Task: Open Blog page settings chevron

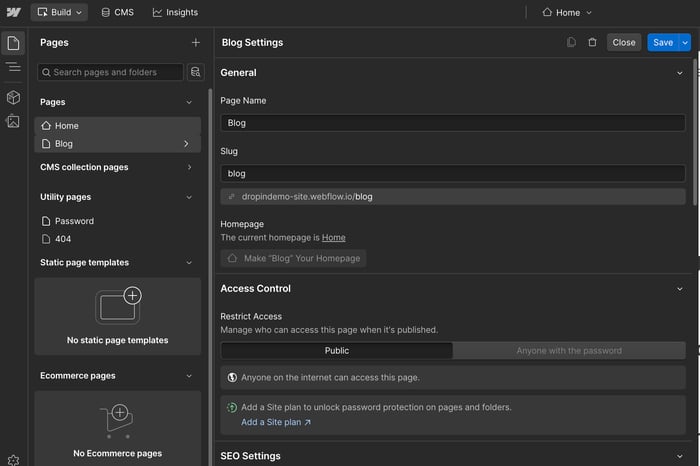Action: click(186, 144)
